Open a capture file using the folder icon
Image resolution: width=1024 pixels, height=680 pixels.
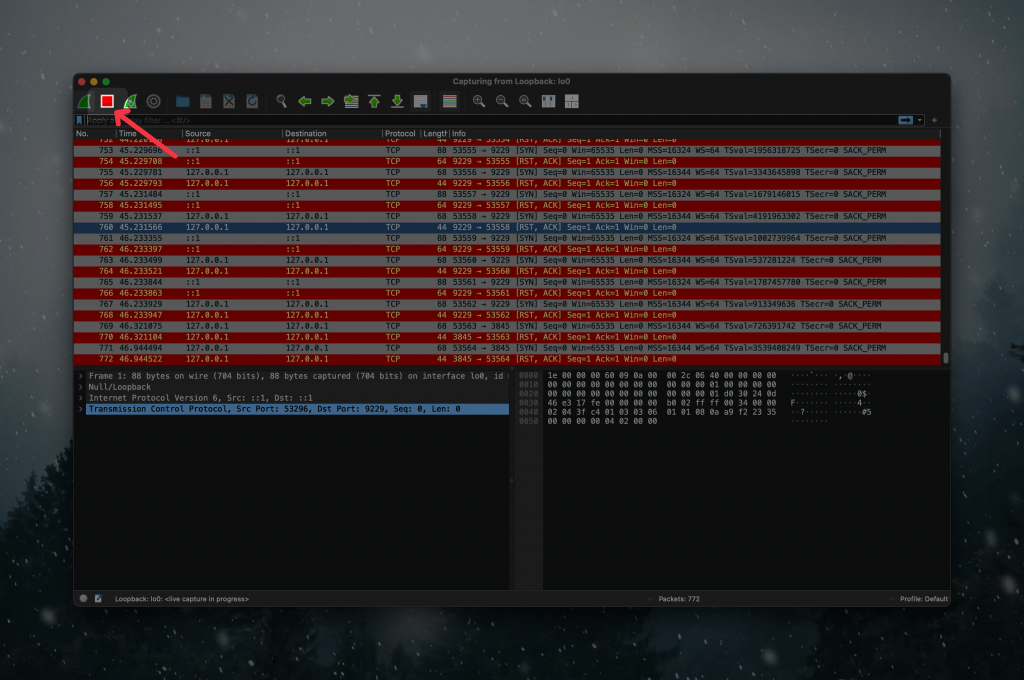pos(183,101)
